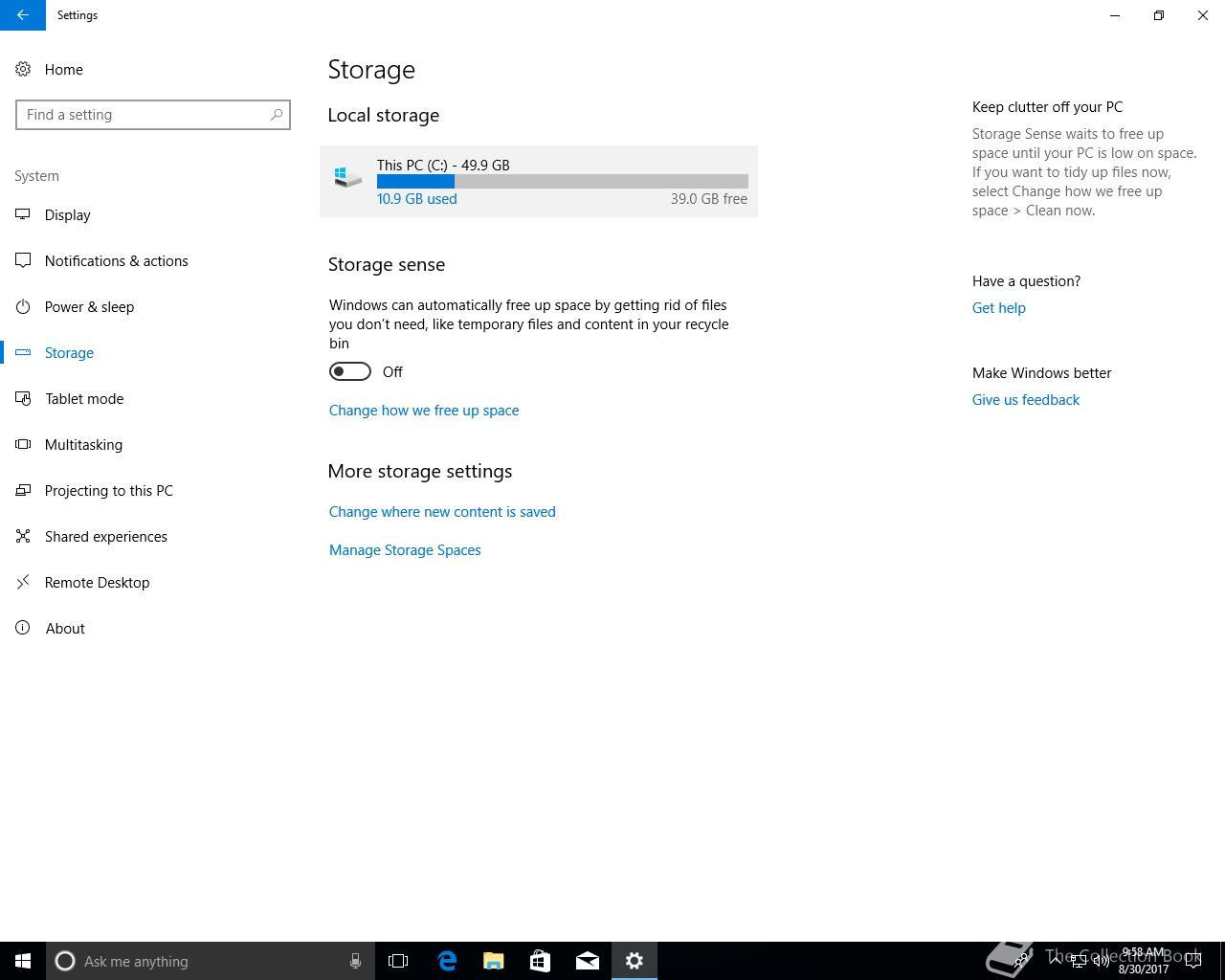Click the Cortana microphone icon
Screen dimensions: 1225x980
point(355,961)
